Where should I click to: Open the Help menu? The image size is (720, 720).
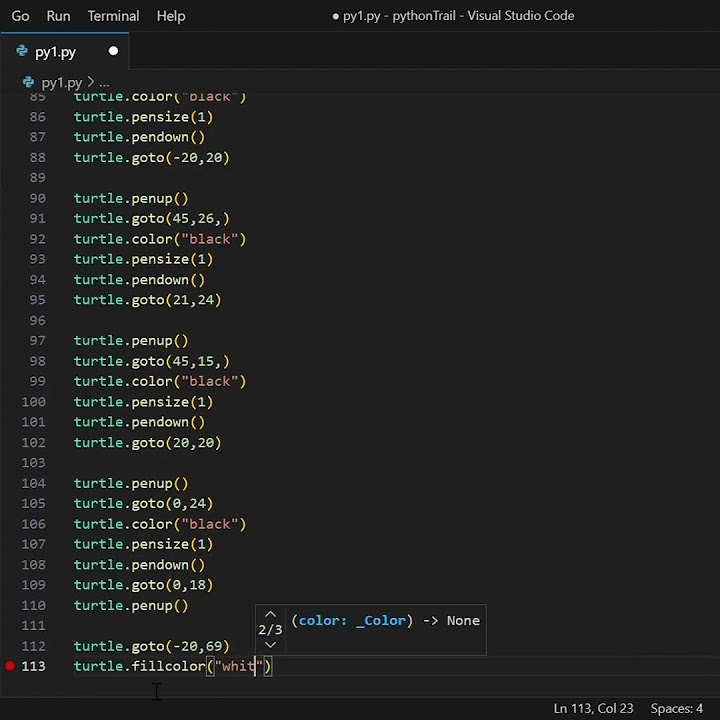coord(171,16)
